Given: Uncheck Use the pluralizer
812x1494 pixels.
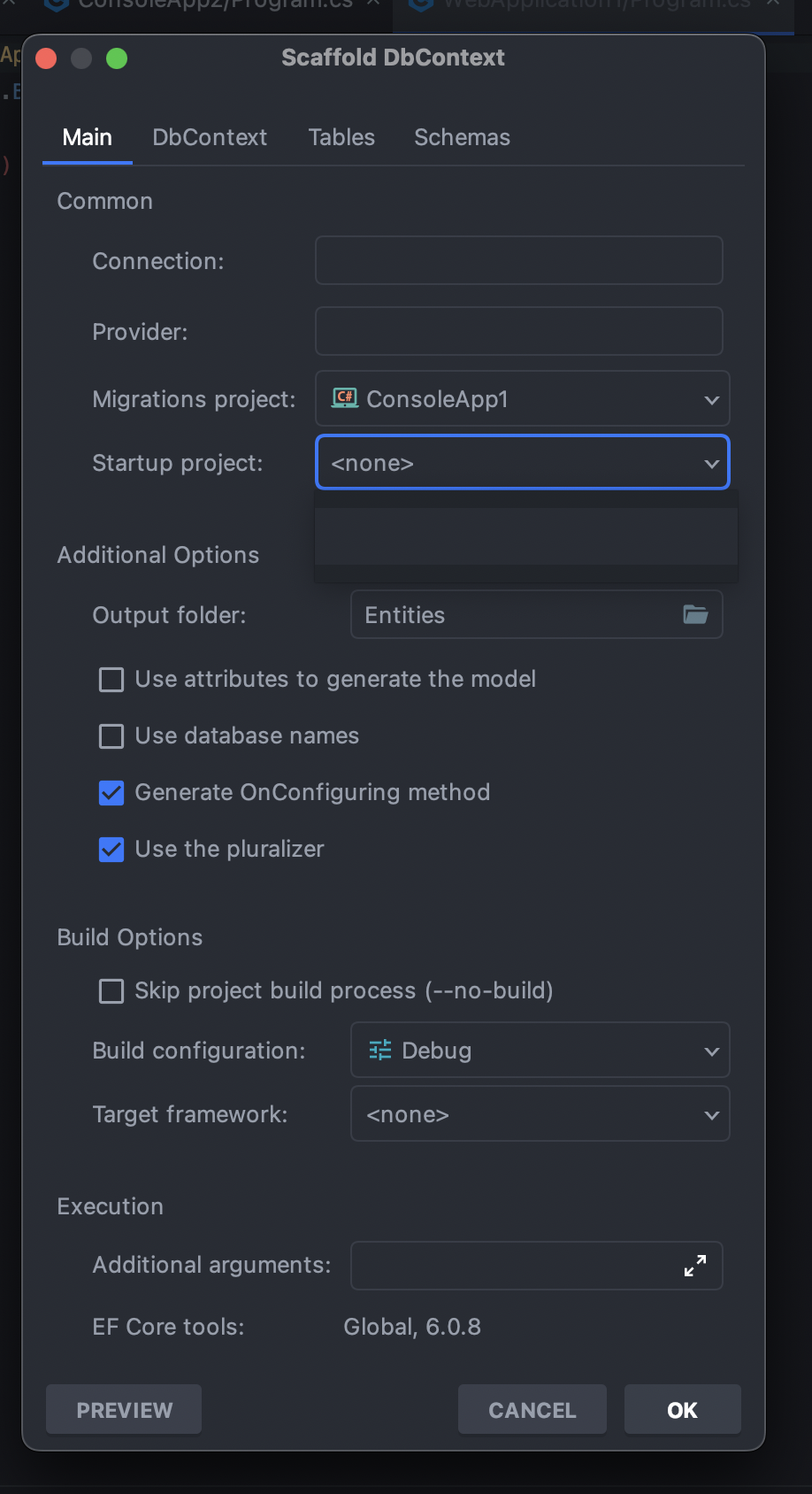Looking at the screenshot, I should tap(111, 850).
